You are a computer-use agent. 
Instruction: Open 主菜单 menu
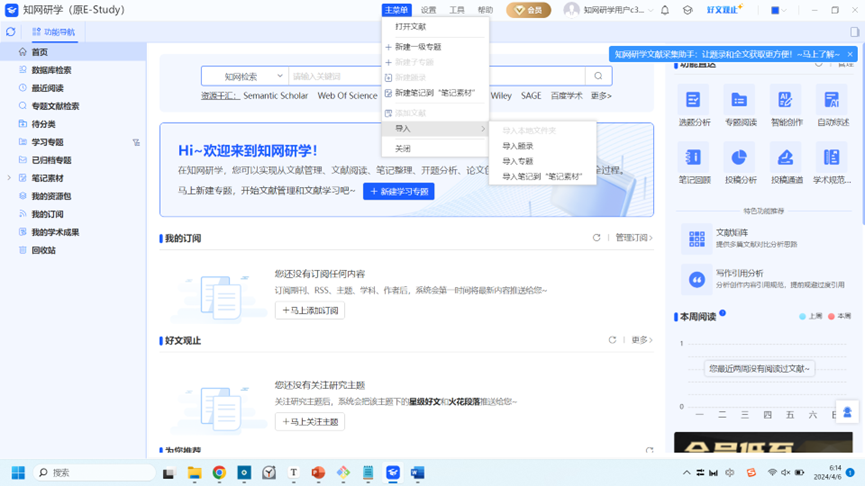(396, 10)
